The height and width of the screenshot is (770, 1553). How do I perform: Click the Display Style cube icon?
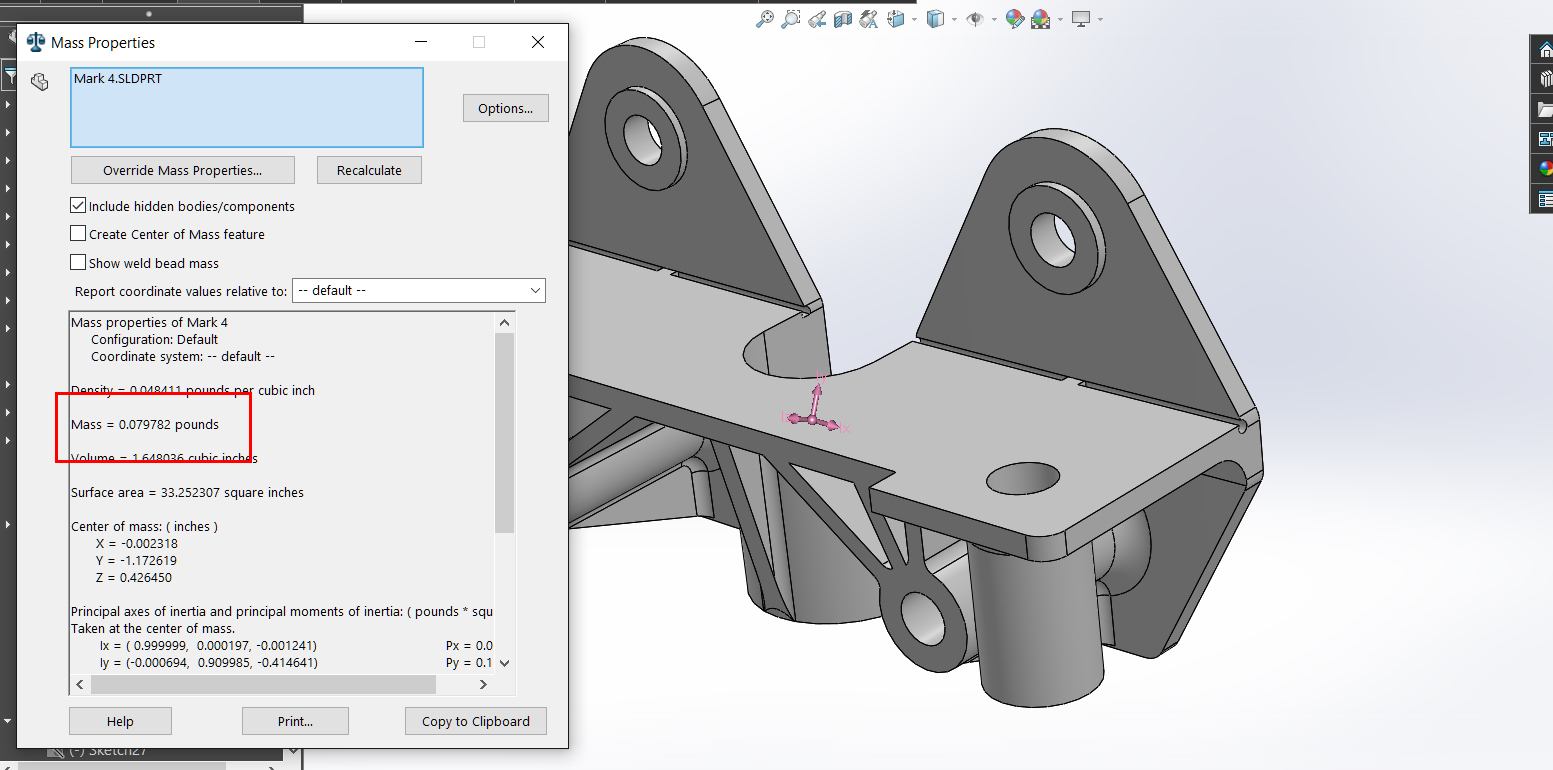click(x=935, y=18)
